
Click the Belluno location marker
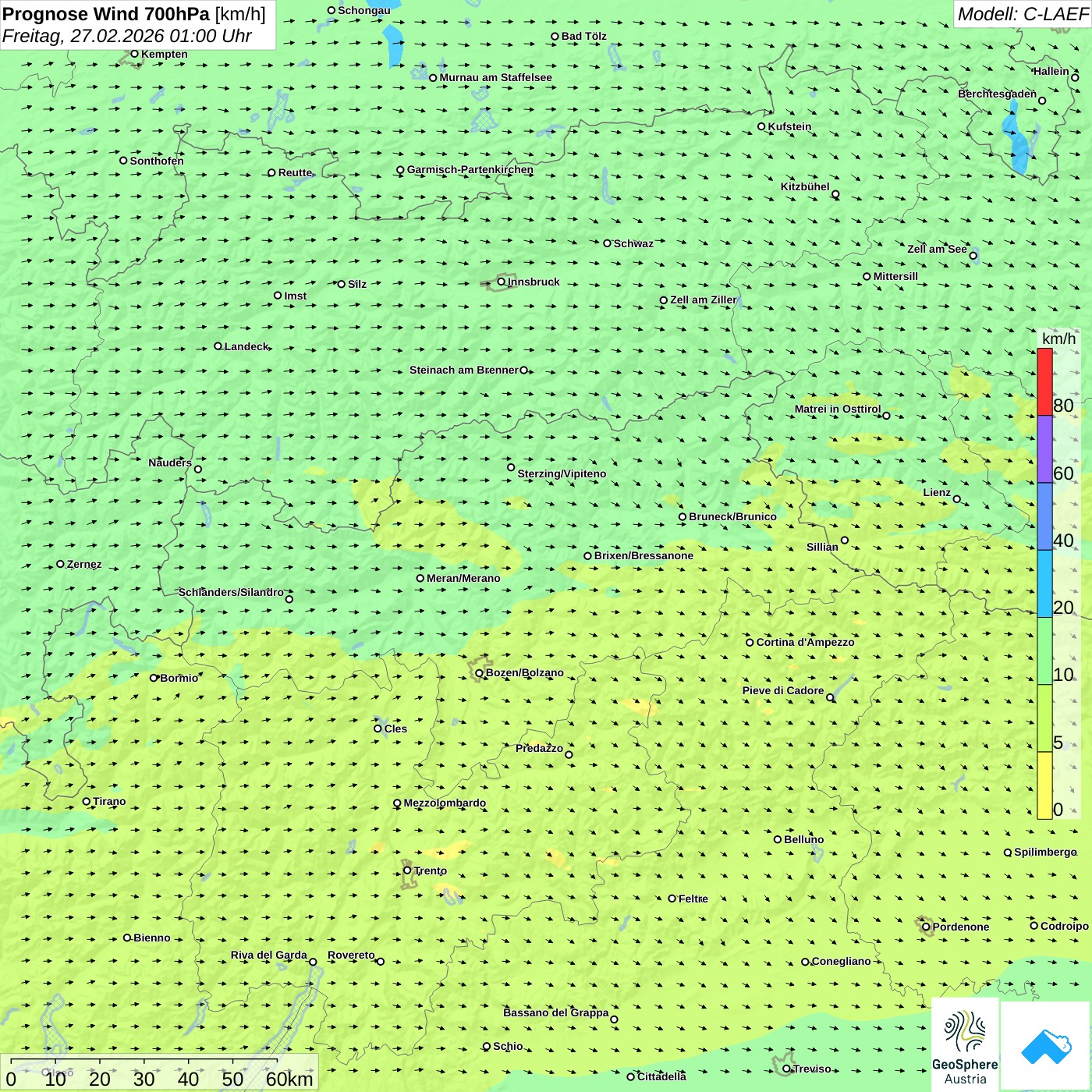pos(777,839)
